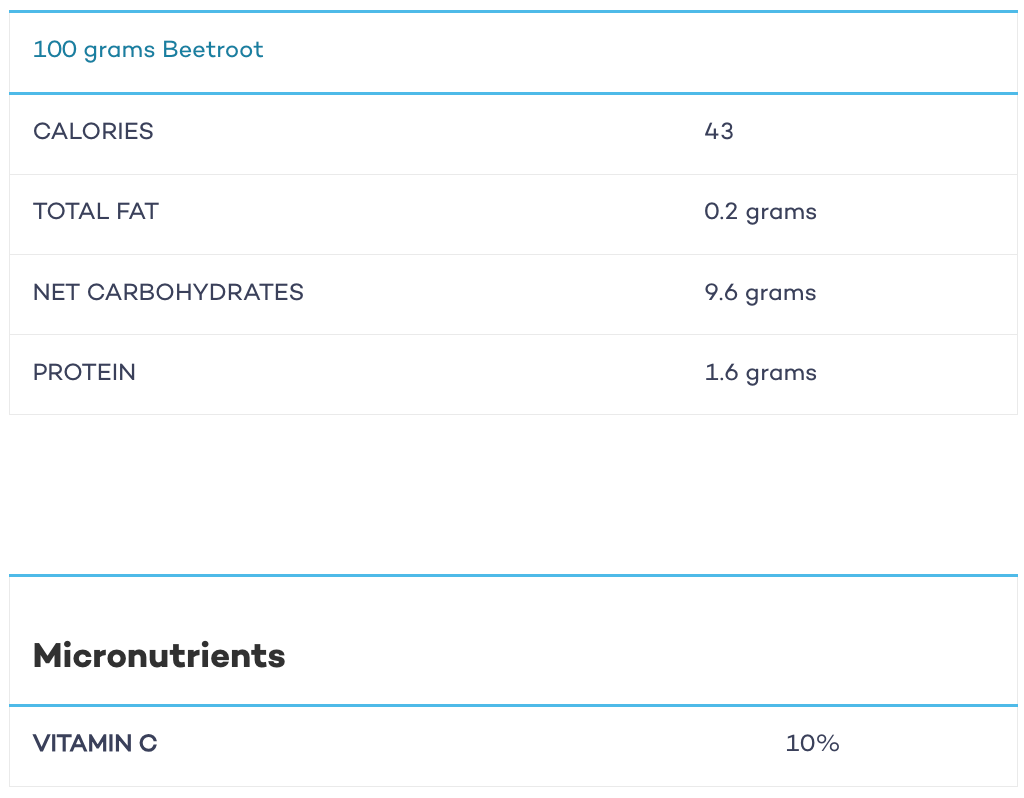This screenshot has height=798, width=1024.
Task: Click the 100 grams Beetroot header
Action: [x=148, y=50]
